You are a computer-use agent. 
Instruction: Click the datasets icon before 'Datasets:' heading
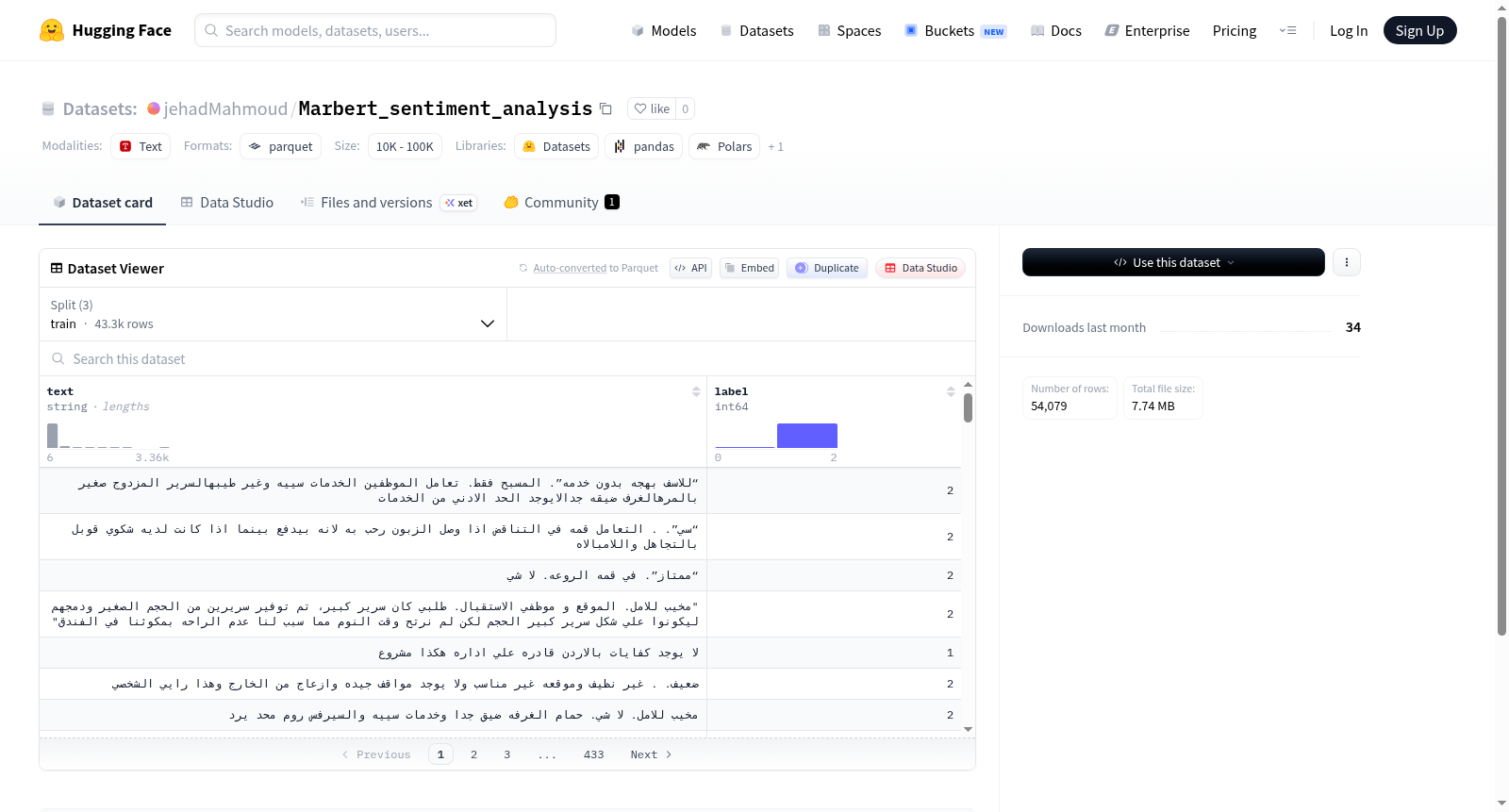point(48,109)
